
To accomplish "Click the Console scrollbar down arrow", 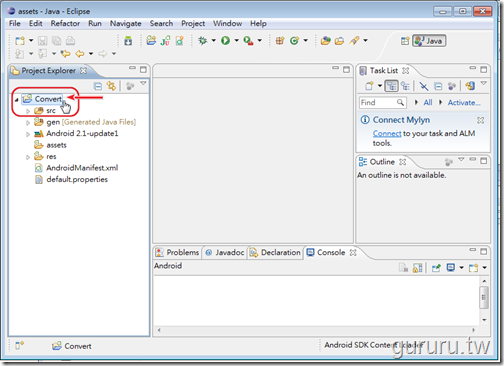I will pyautogui.click(x=484, y=320).
